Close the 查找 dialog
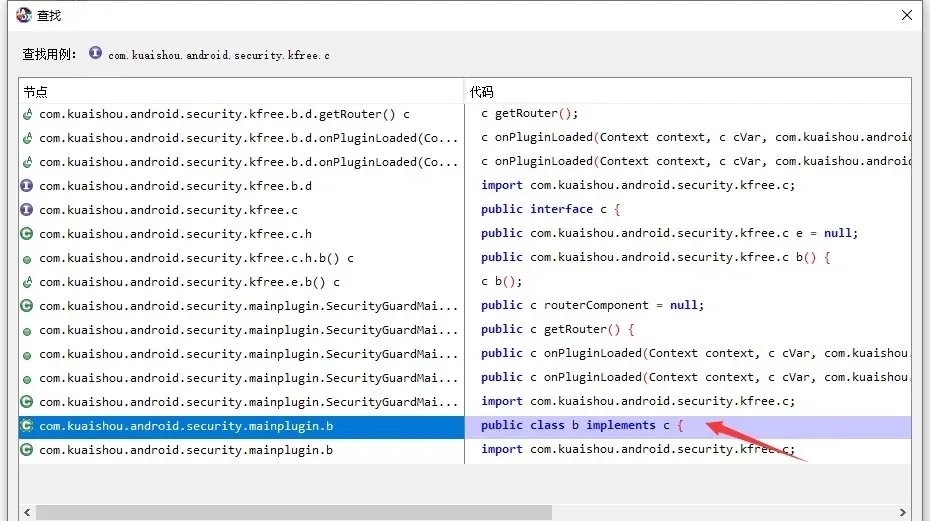Image resolution: width=930 pixels, height=521 pixels. [x=907, y=15]
